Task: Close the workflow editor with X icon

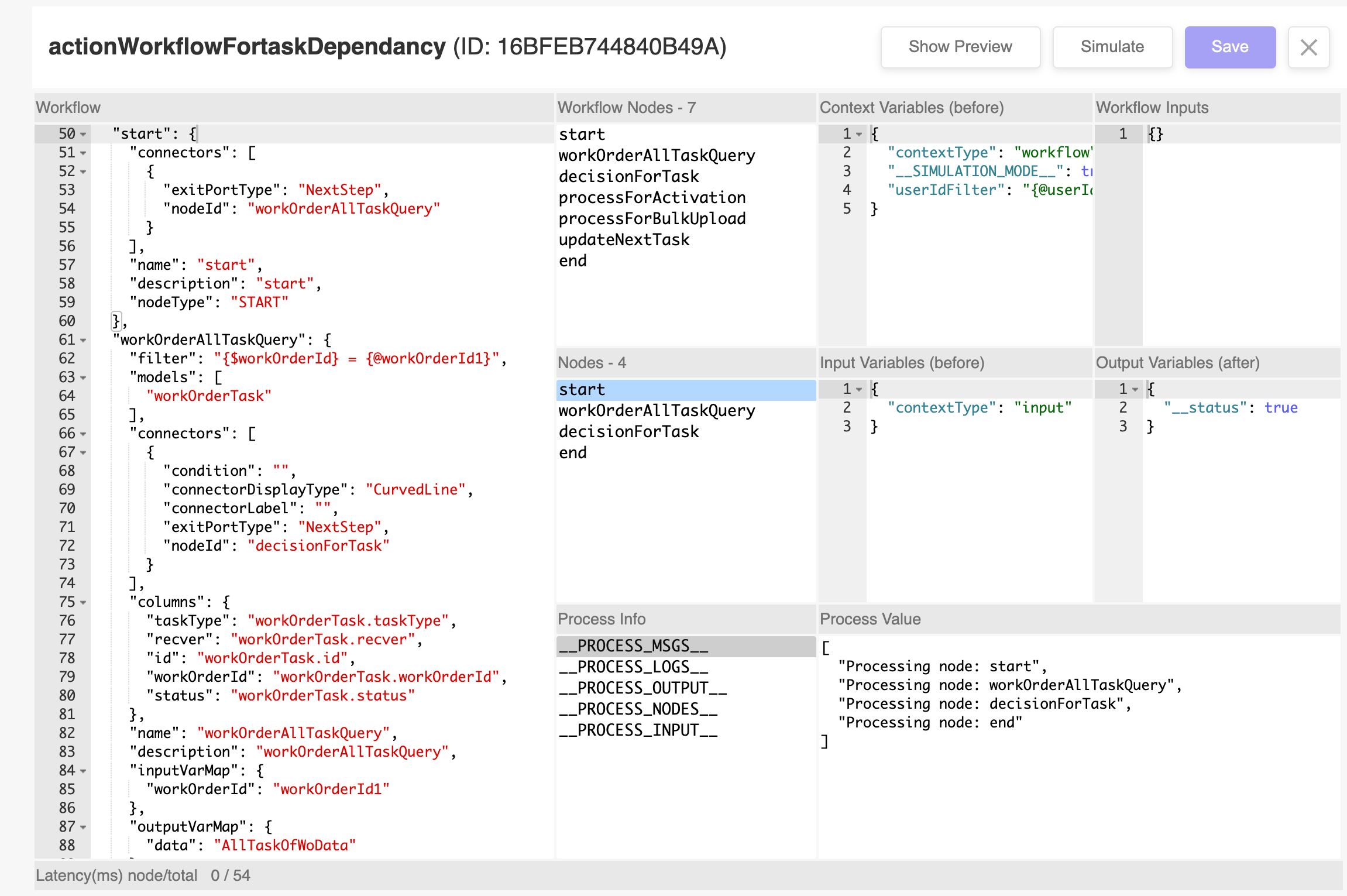Action: coord(1308,47)
